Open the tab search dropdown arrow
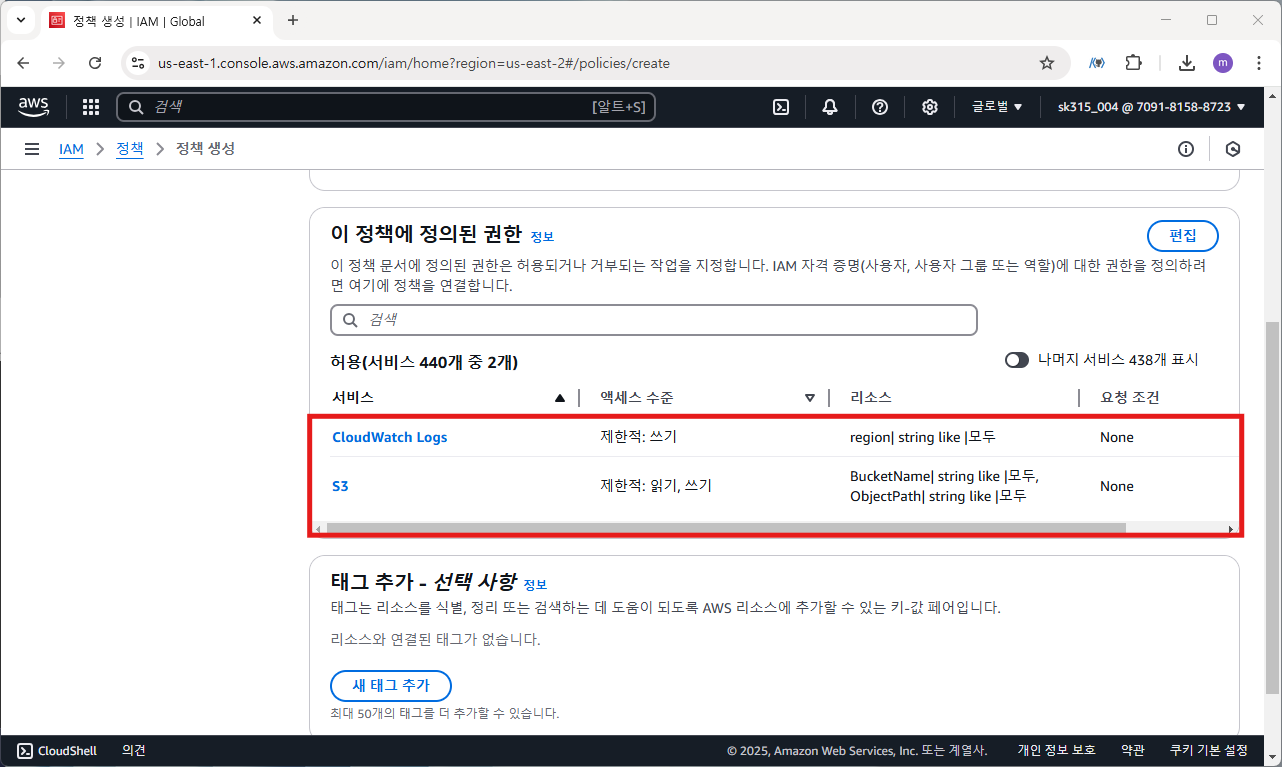 pos(20,20)
